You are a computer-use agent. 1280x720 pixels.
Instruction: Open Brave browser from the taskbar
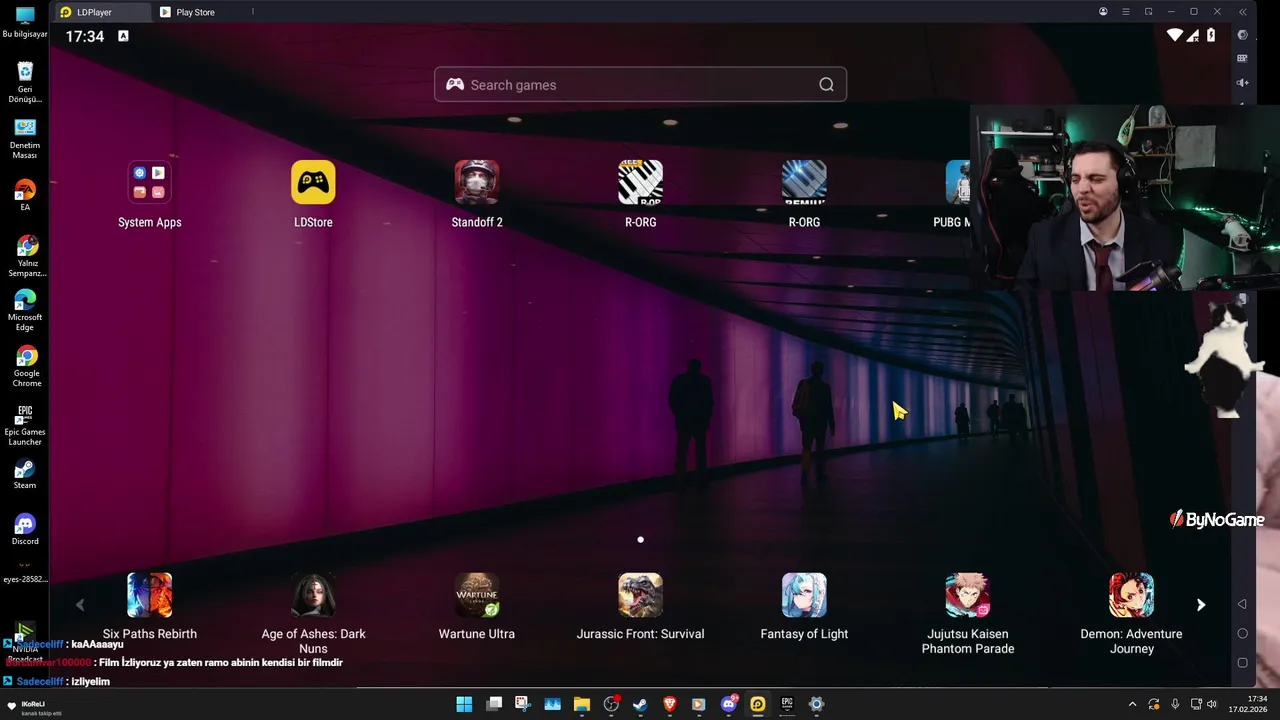(670, 704)
